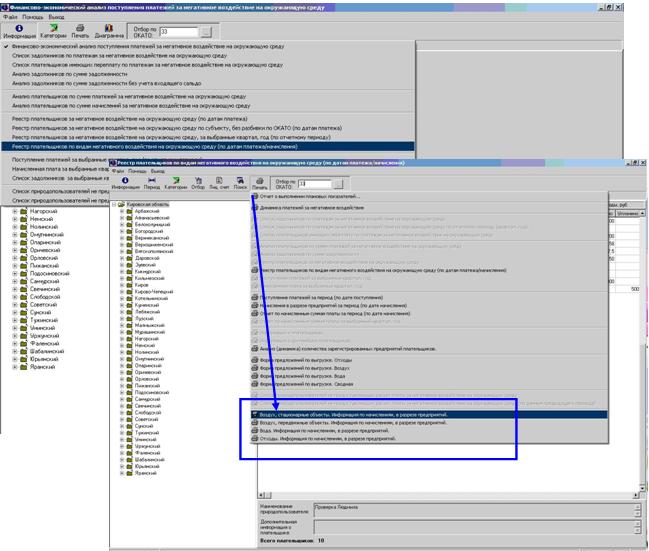Collapse the Кировская область root node
649x551 pixels.
[x=113, y=204]
